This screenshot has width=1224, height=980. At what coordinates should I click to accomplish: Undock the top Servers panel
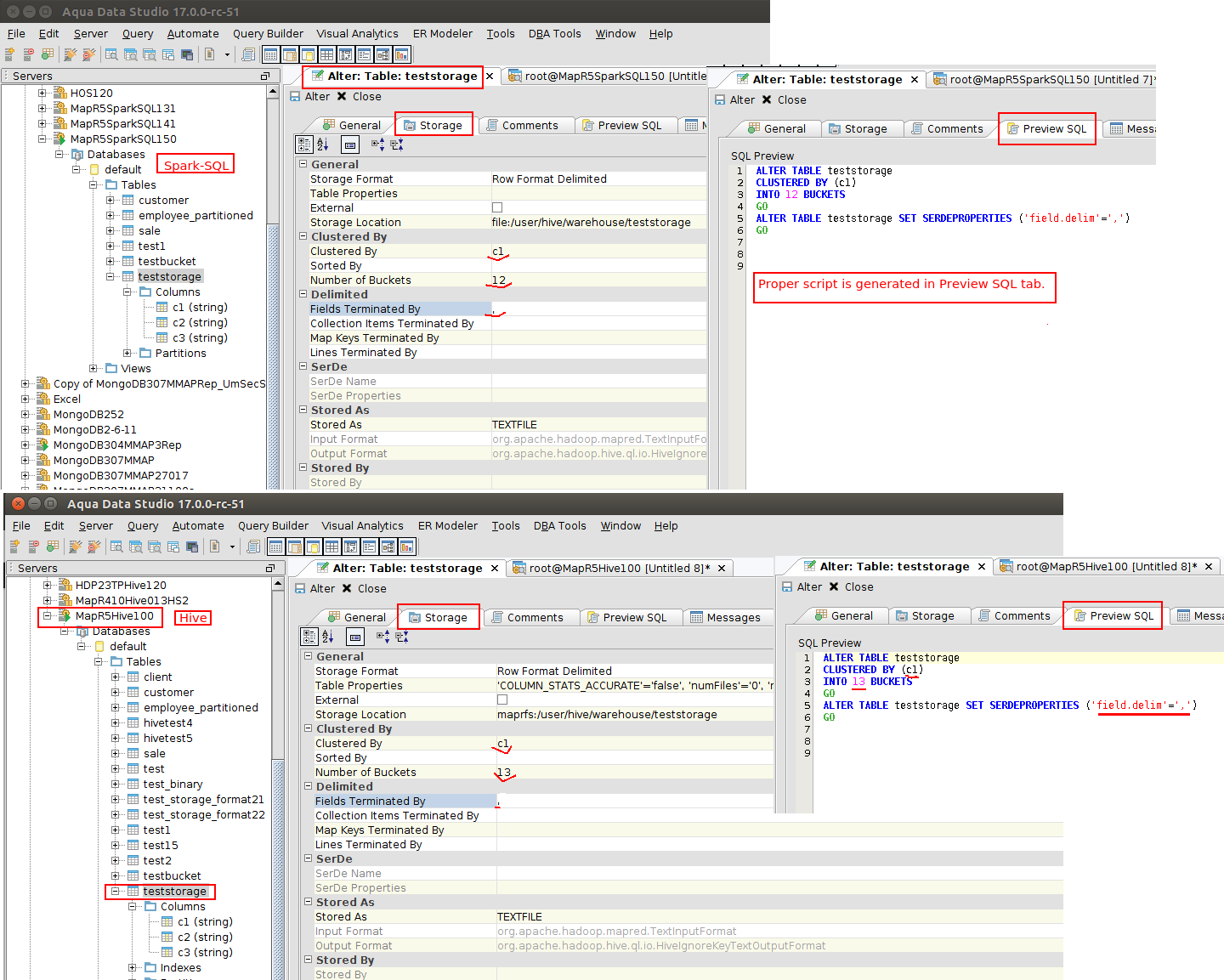pyautogui.click(x=264, y=76)
